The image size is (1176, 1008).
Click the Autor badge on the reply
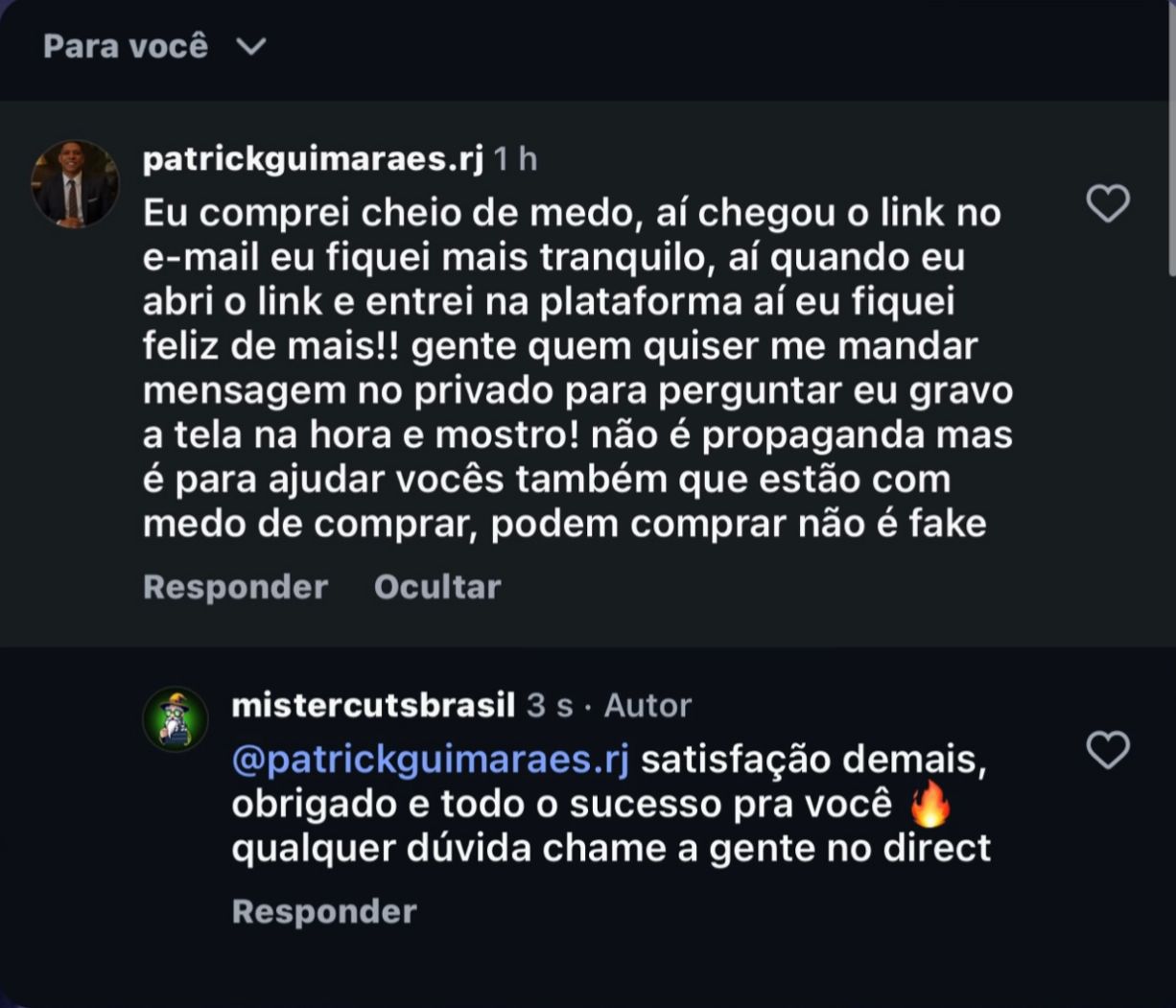click(647, 706)
